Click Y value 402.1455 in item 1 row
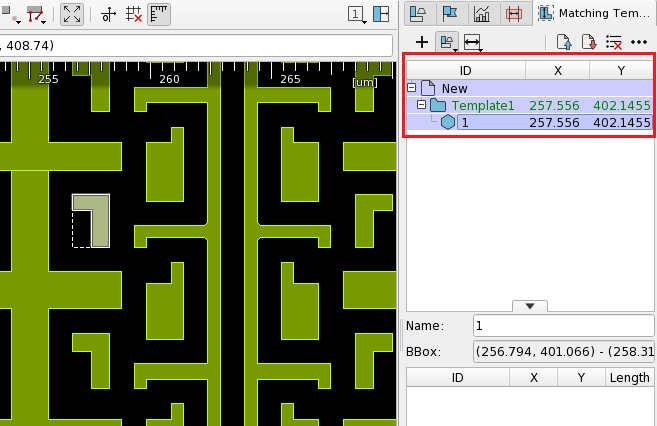 (622, 122)
